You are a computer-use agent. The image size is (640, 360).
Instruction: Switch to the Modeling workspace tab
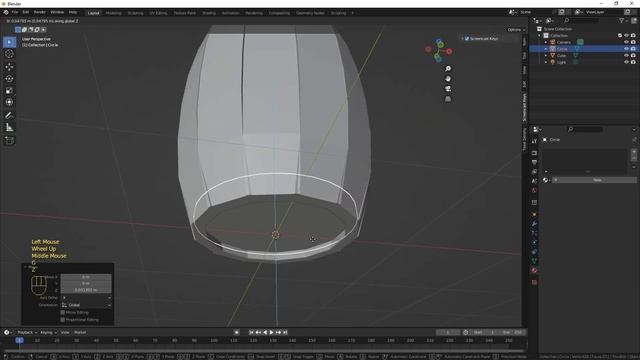coord(113,13)
